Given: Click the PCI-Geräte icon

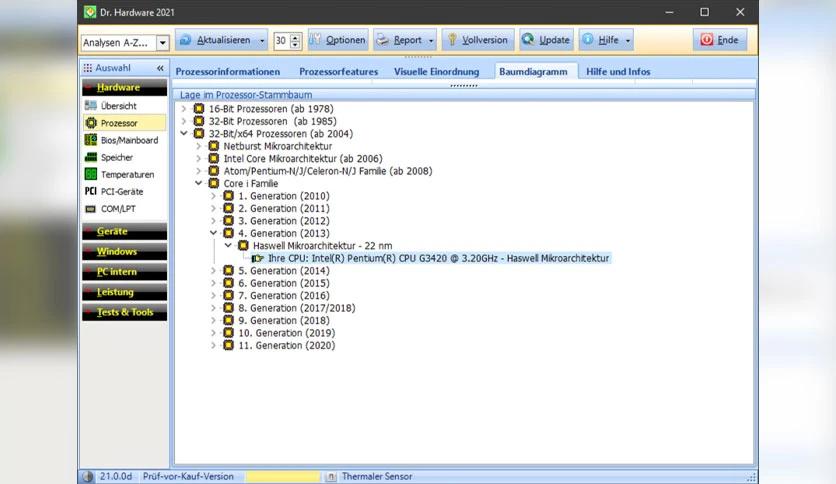Looking at the screenshot, I should coord(91,191).
